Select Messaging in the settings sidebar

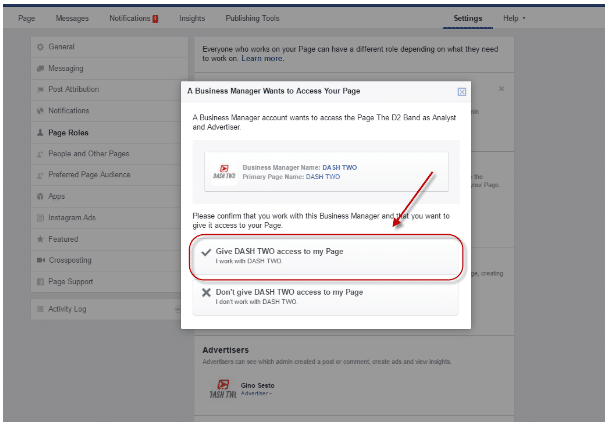109,68
